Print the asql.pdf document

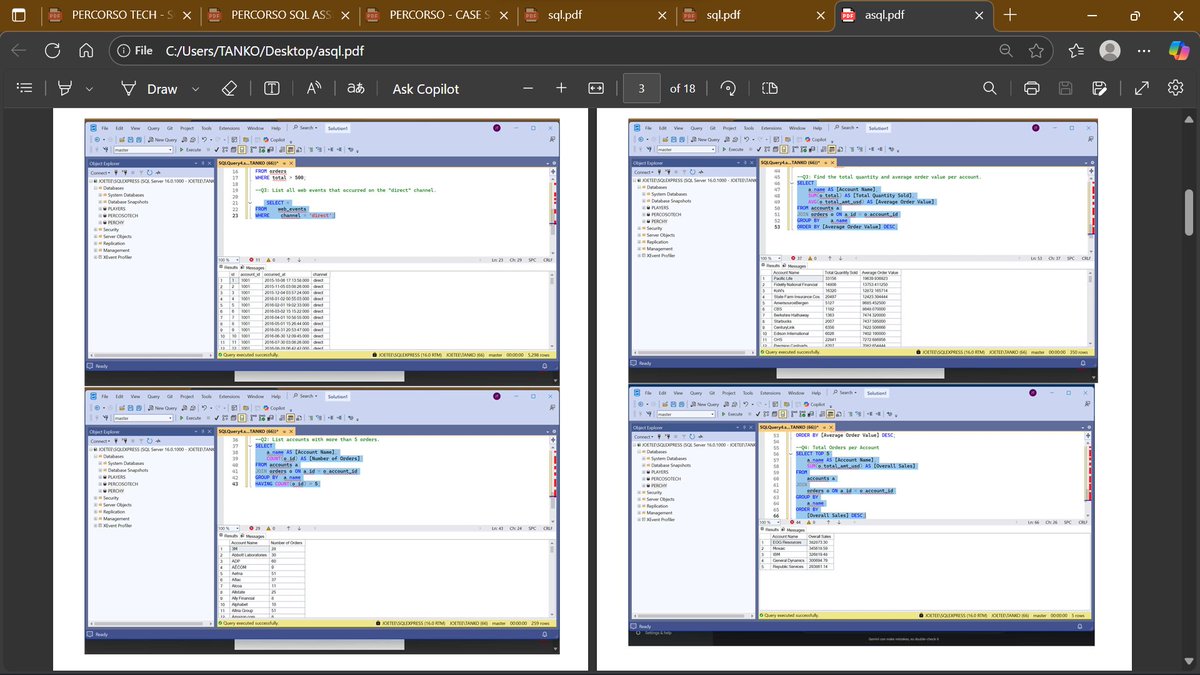[1031, 88]
